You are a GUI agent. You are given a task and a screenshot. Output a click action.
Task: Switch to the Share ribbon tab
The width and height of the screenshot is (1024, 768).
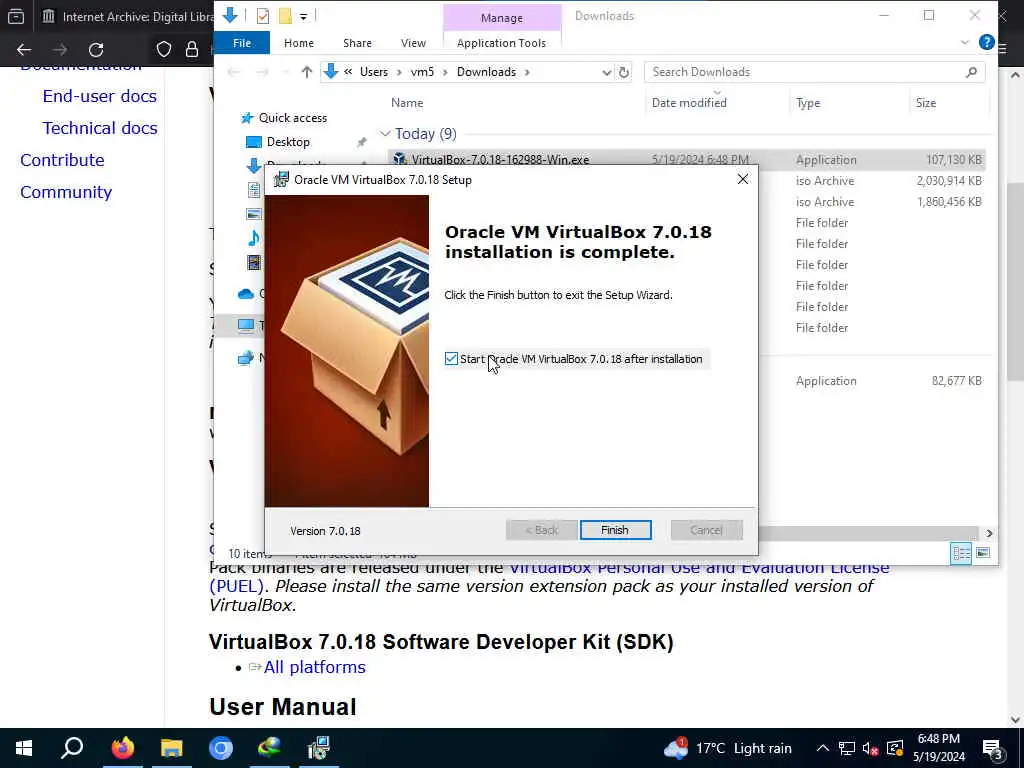(x=357, y=43)
